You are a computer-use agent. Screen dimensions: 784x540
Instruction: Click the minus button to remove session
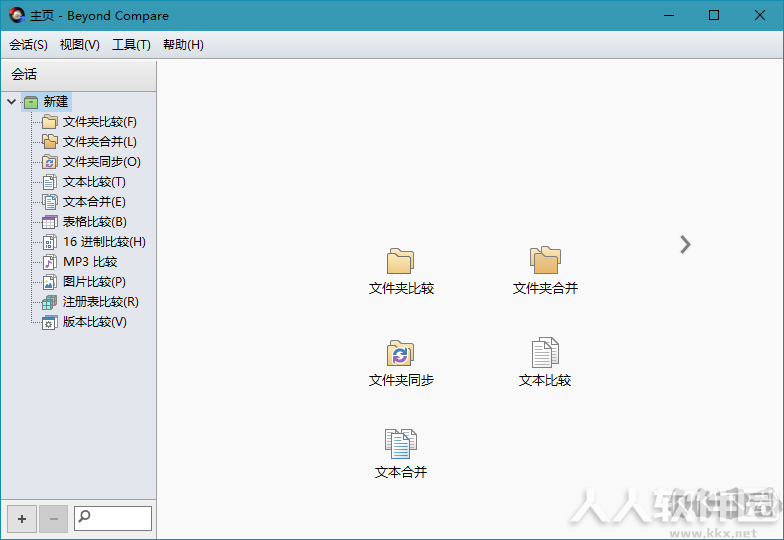[54, 518]
